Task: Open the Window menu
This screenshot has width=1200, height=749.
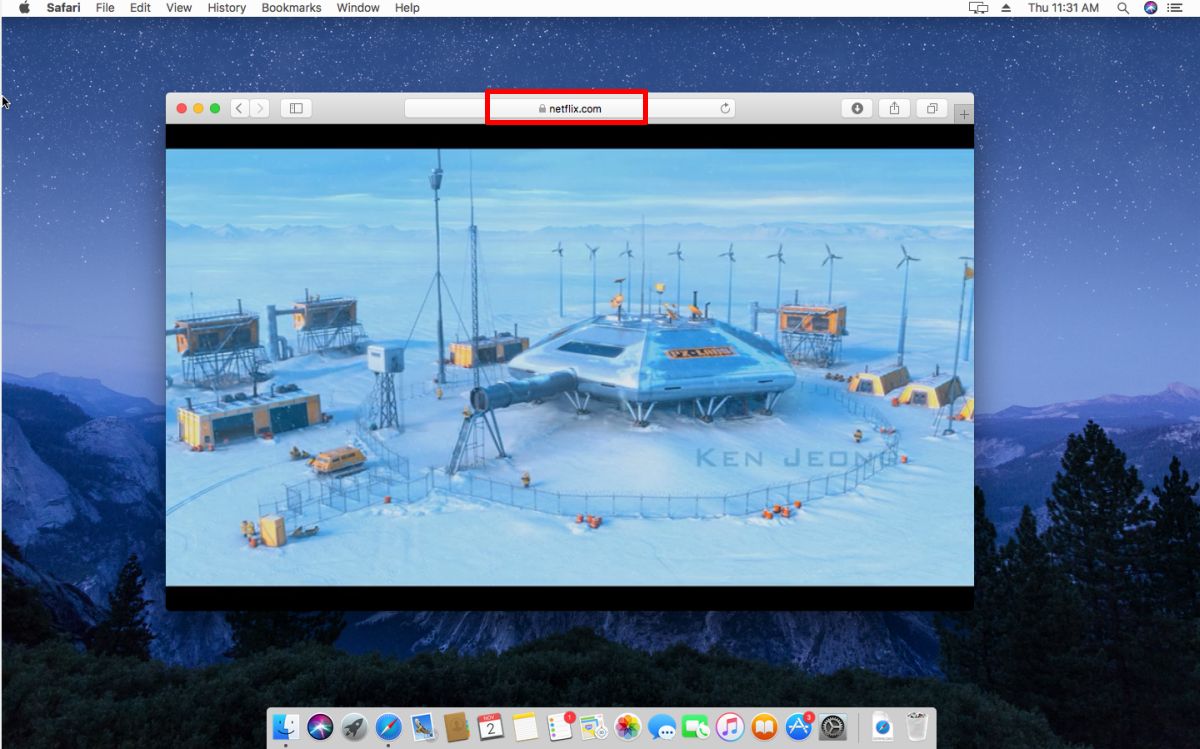Action: pyautogui.click(x=357, y=8)
